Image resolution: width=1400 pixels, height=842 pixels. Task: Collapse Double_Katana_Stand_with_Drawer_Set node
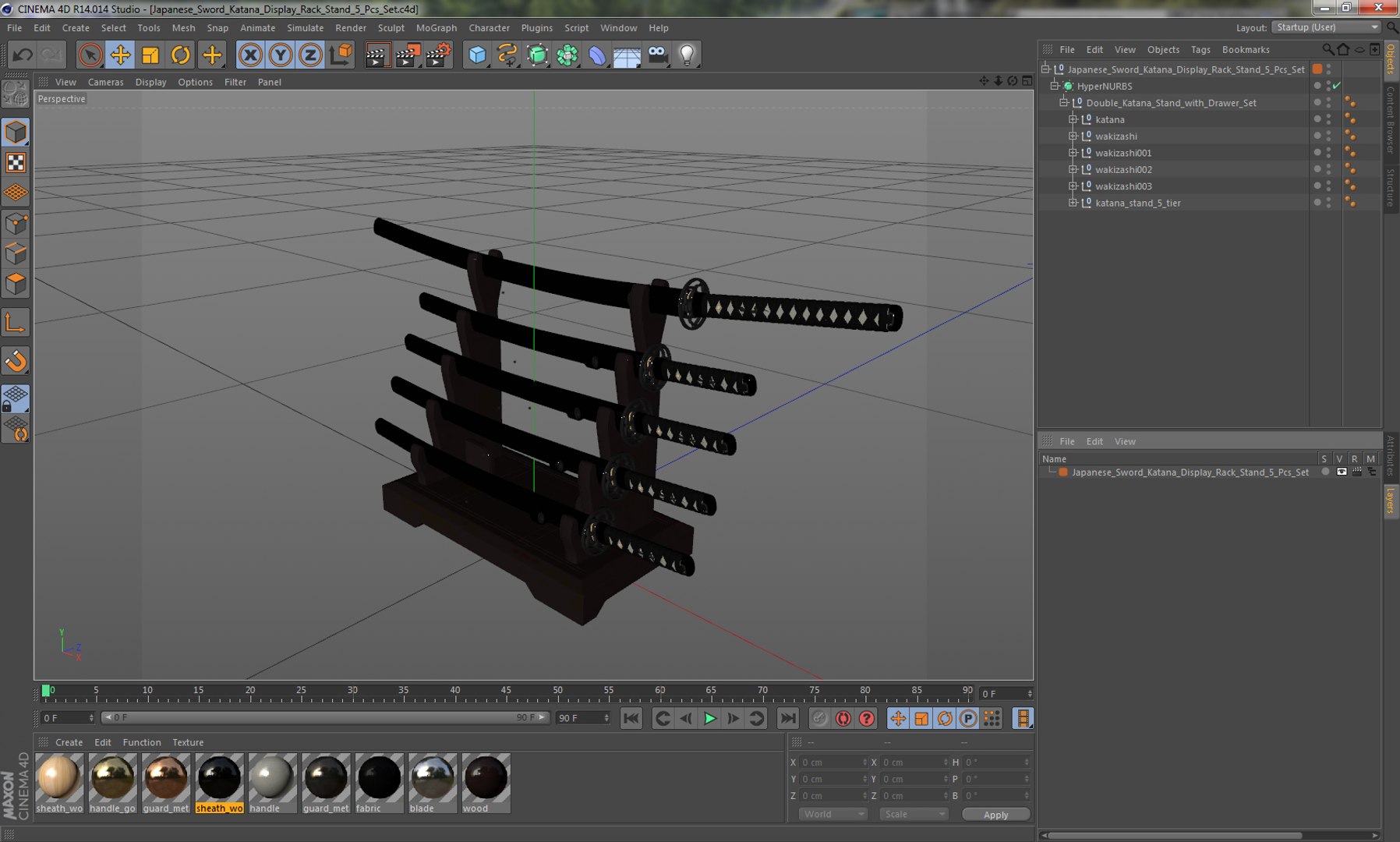1063,102
